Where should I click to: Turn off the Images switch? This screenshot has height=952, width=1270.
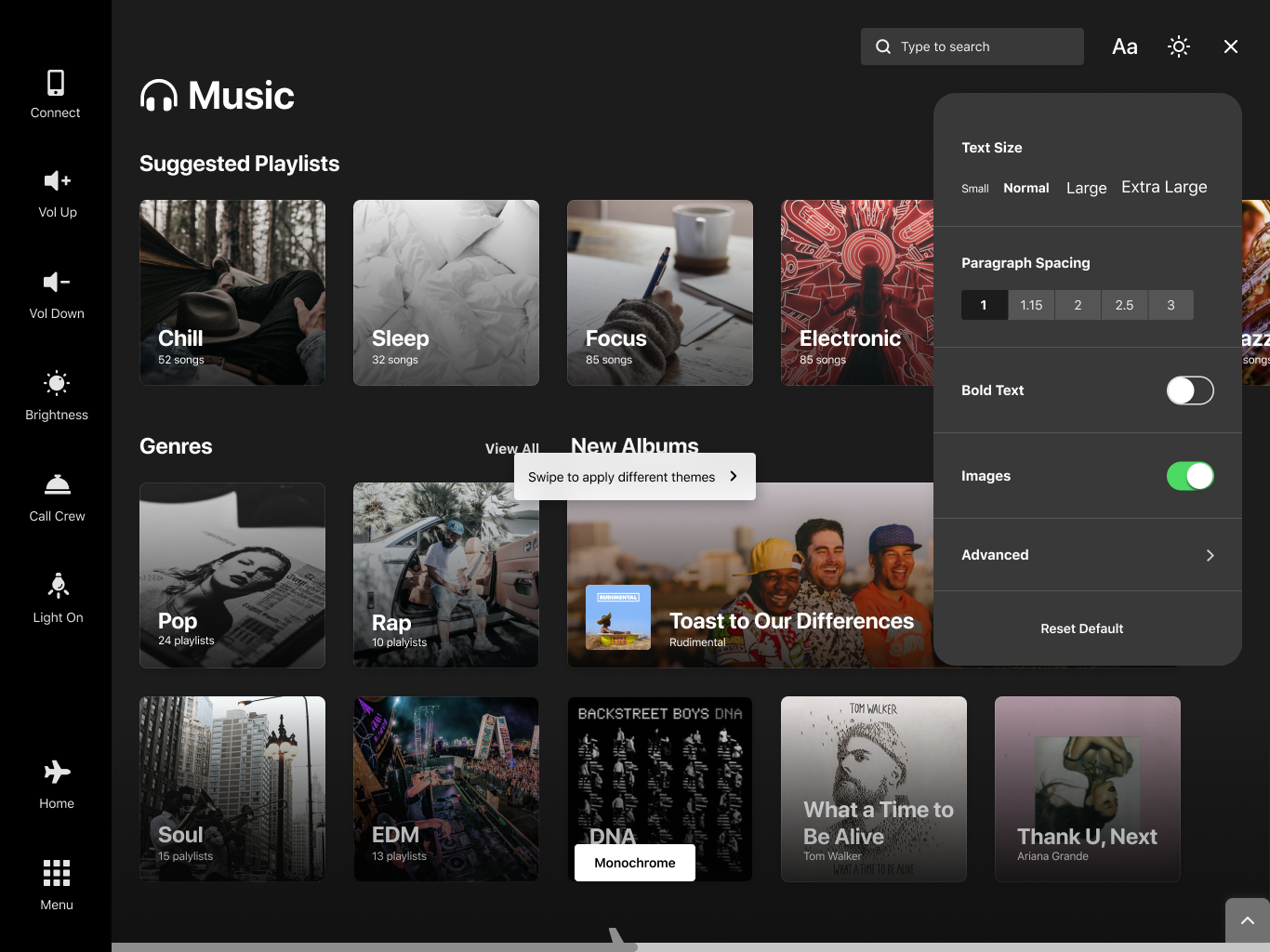tap(1190, 476)
